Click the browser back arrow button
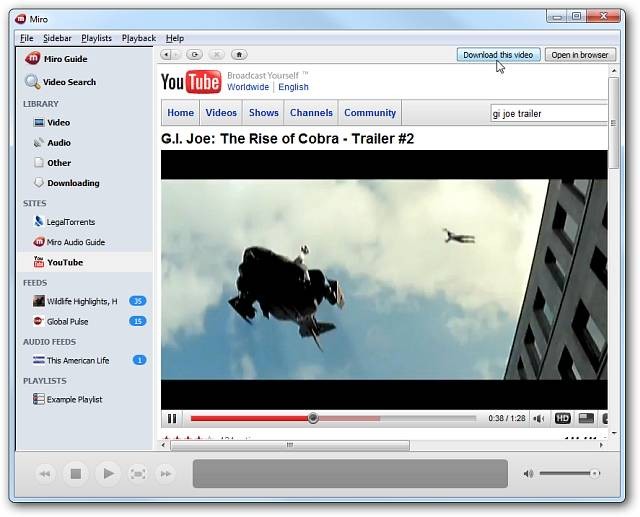This screenshot has width=640, height=517. point(166,54)
